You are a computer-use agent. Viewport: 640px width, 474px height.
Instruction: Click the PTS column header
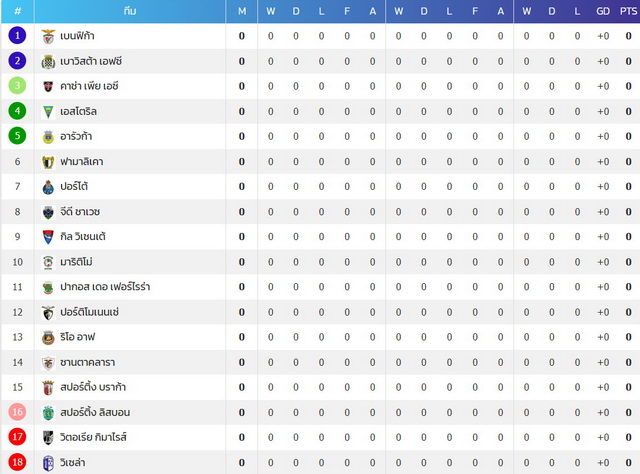(628, 11)
